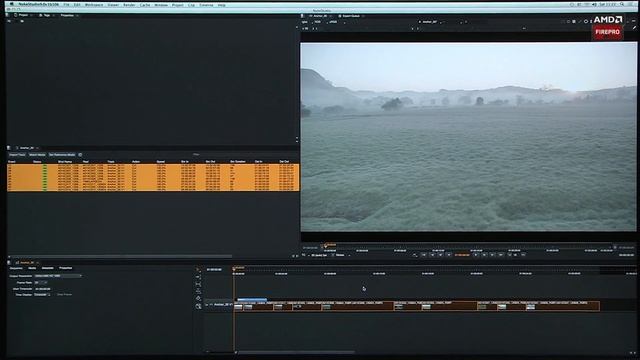Select the bottom tool in timeline toolbar

tap(198, 306)
